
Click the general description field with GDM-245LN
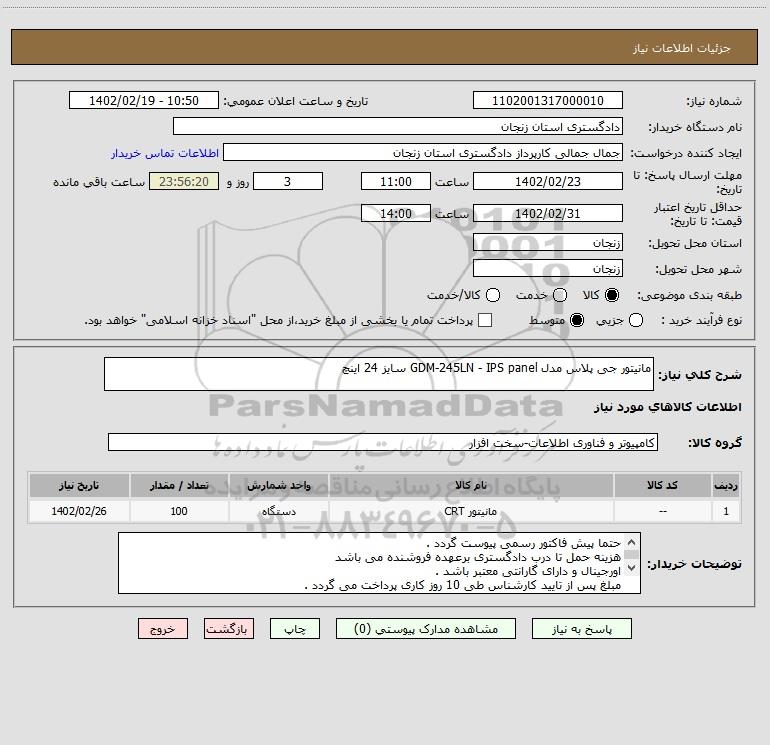(x=379, y=374)
